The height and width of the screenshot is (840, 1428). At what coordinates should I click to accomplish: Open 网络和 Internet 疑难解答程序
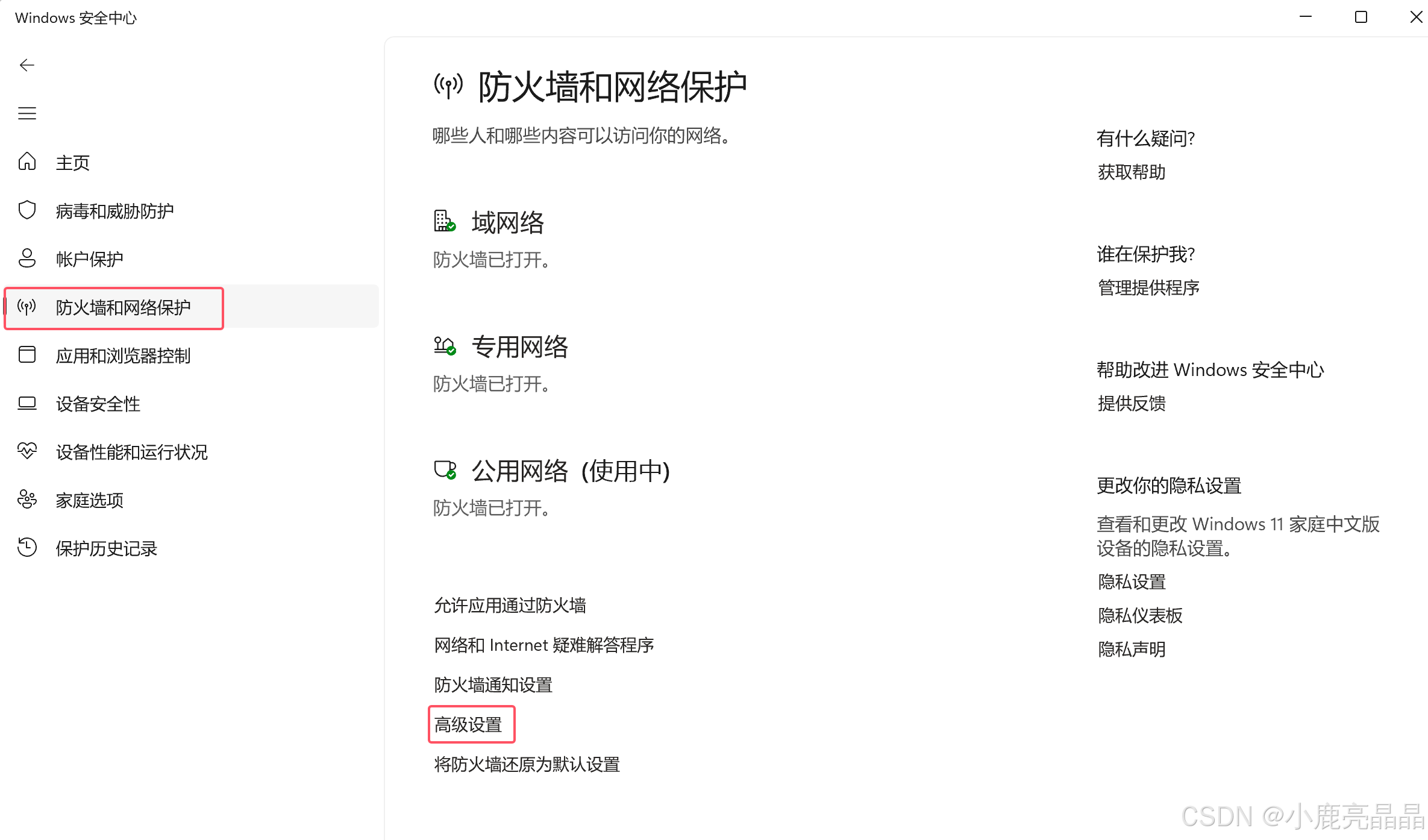[x=543, y=645]
